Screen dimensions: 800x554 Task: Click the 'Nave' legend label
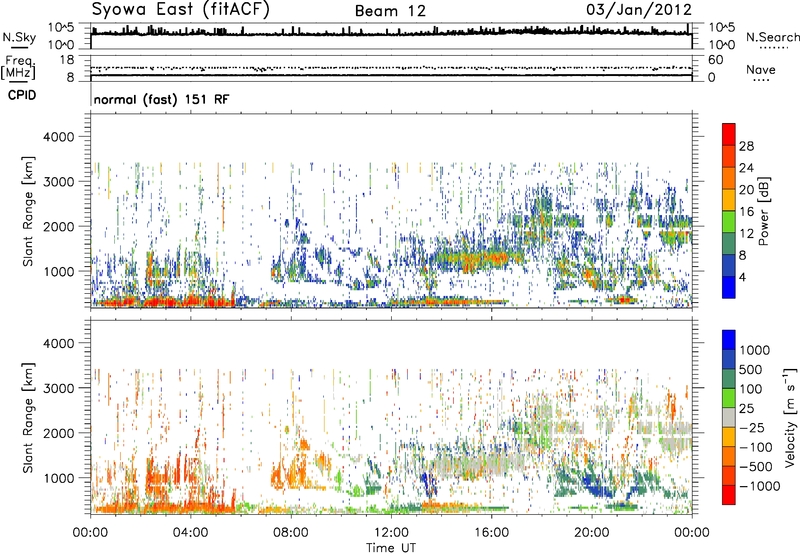coord(761,69)
